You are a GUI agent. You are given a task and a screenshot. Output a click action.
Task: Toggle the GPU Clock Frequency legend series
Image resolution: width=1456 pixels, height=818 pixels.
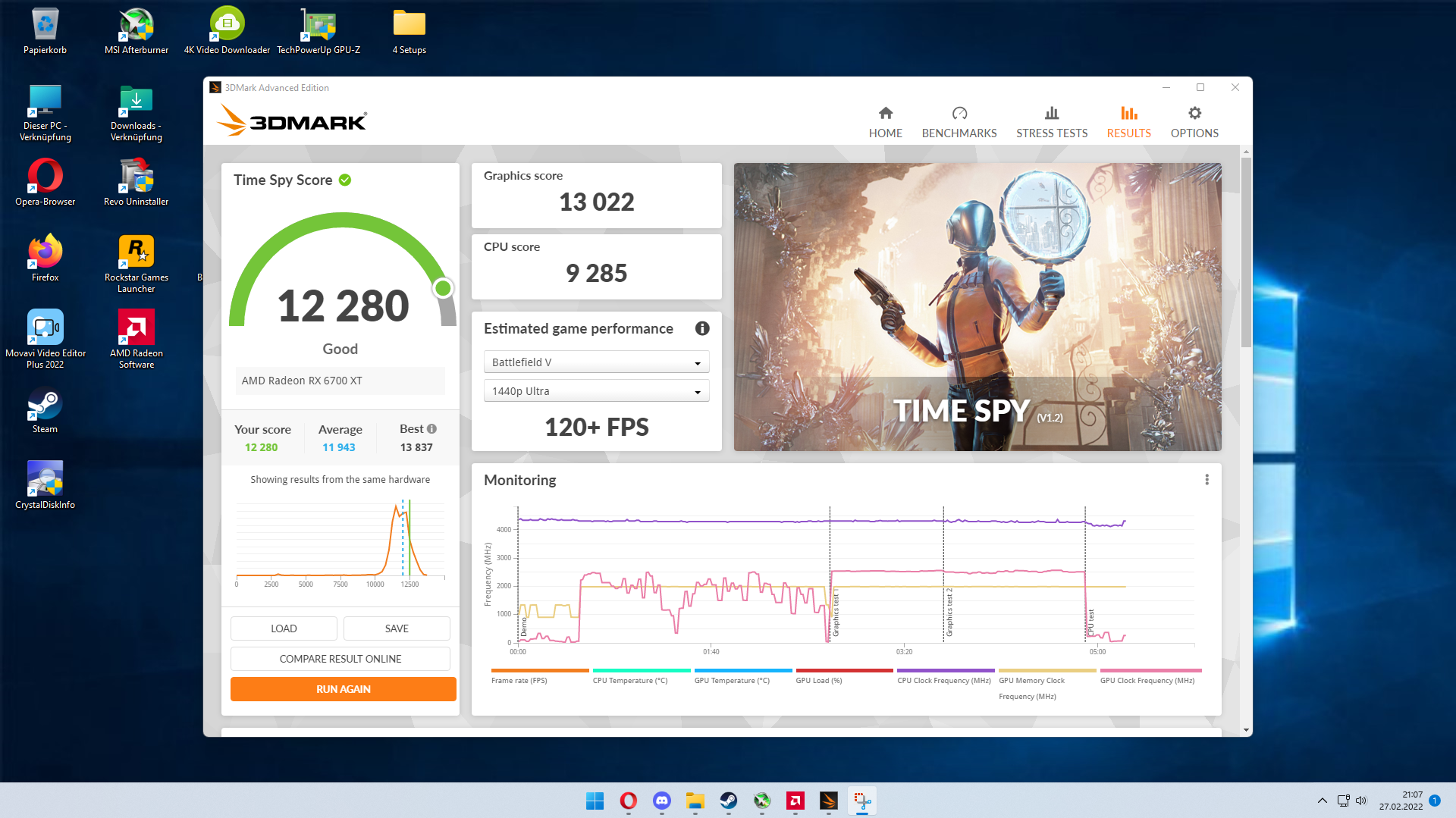[x=1149, y=676]
